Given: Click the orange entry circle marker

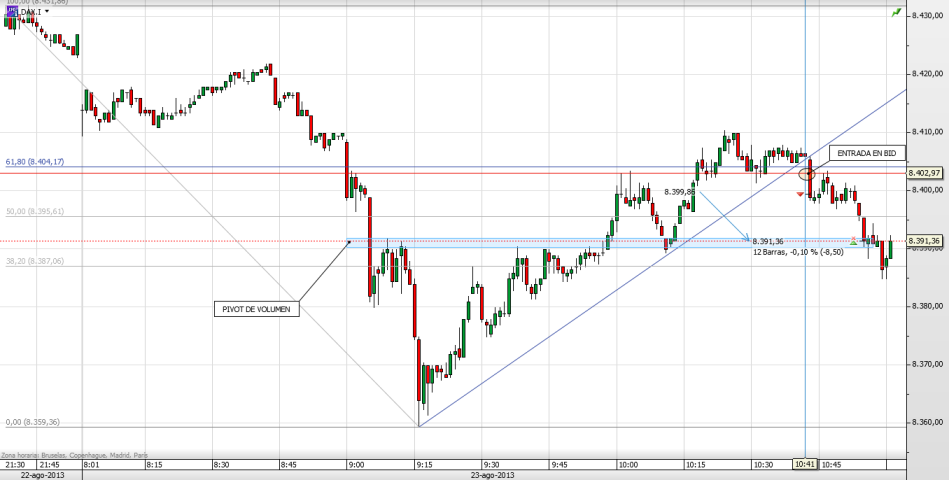Looking at the screenshot, I should 808,174.
